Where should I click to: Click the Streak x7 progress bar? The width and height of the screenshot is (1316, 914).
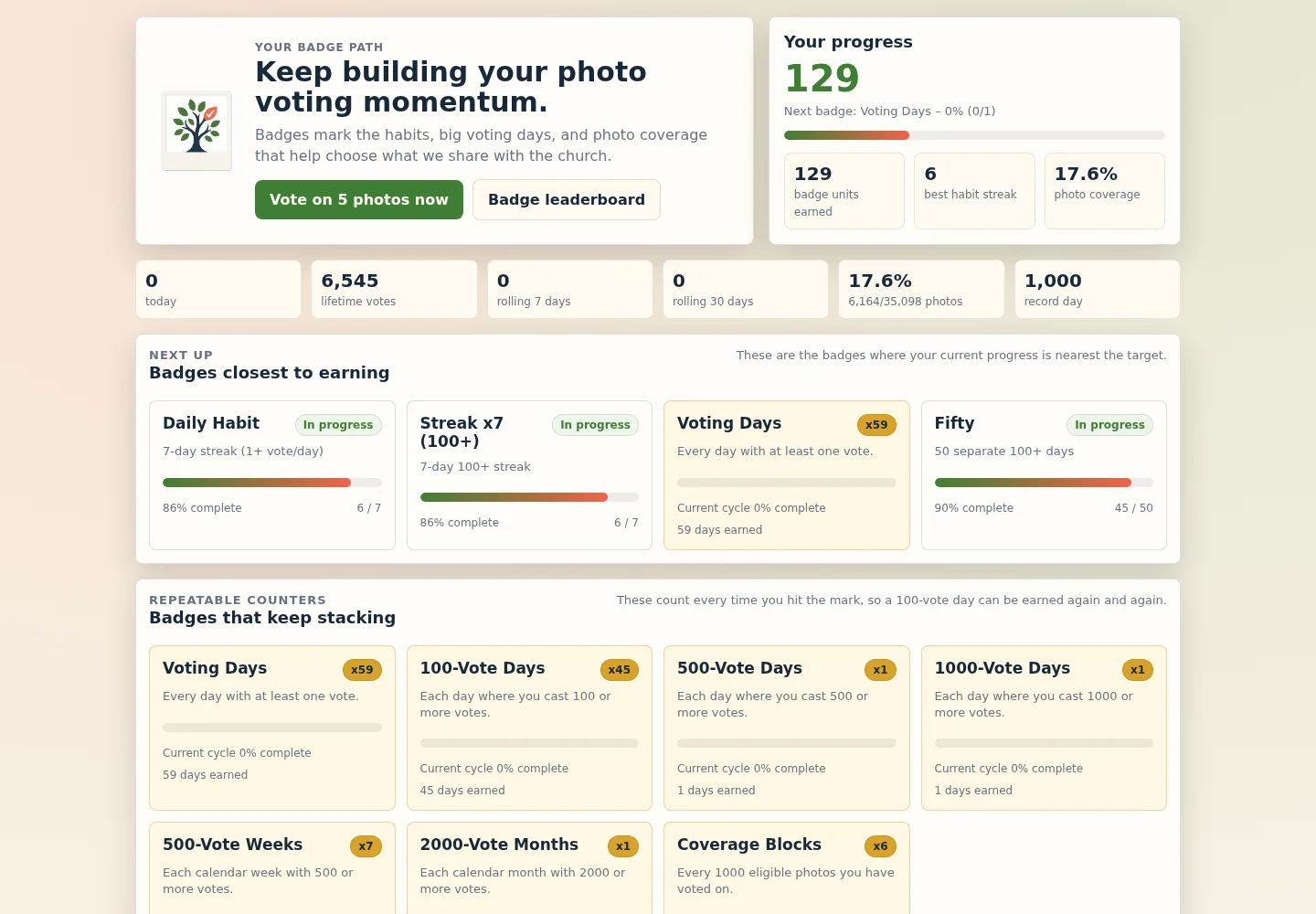[529, 497]
